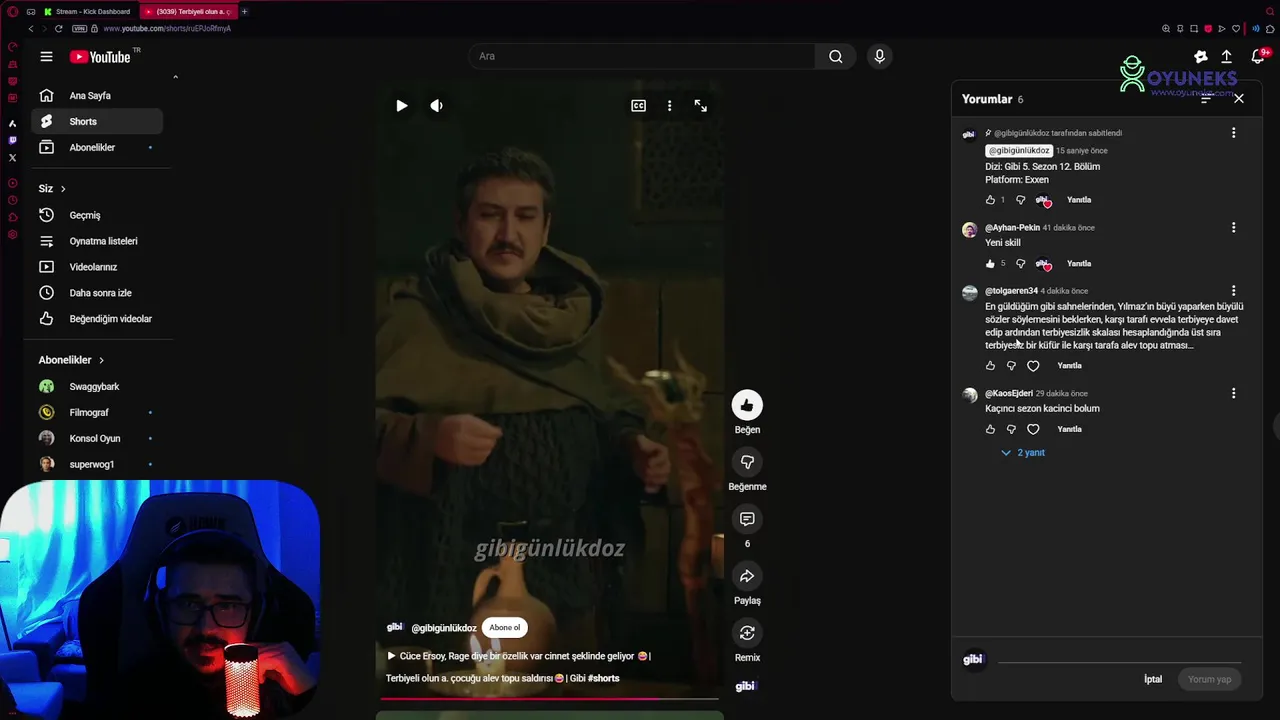Open the @gibigünlükdoz channel link under video
This screenshot has height=720, width=1280.
click(x=444, y=628)
